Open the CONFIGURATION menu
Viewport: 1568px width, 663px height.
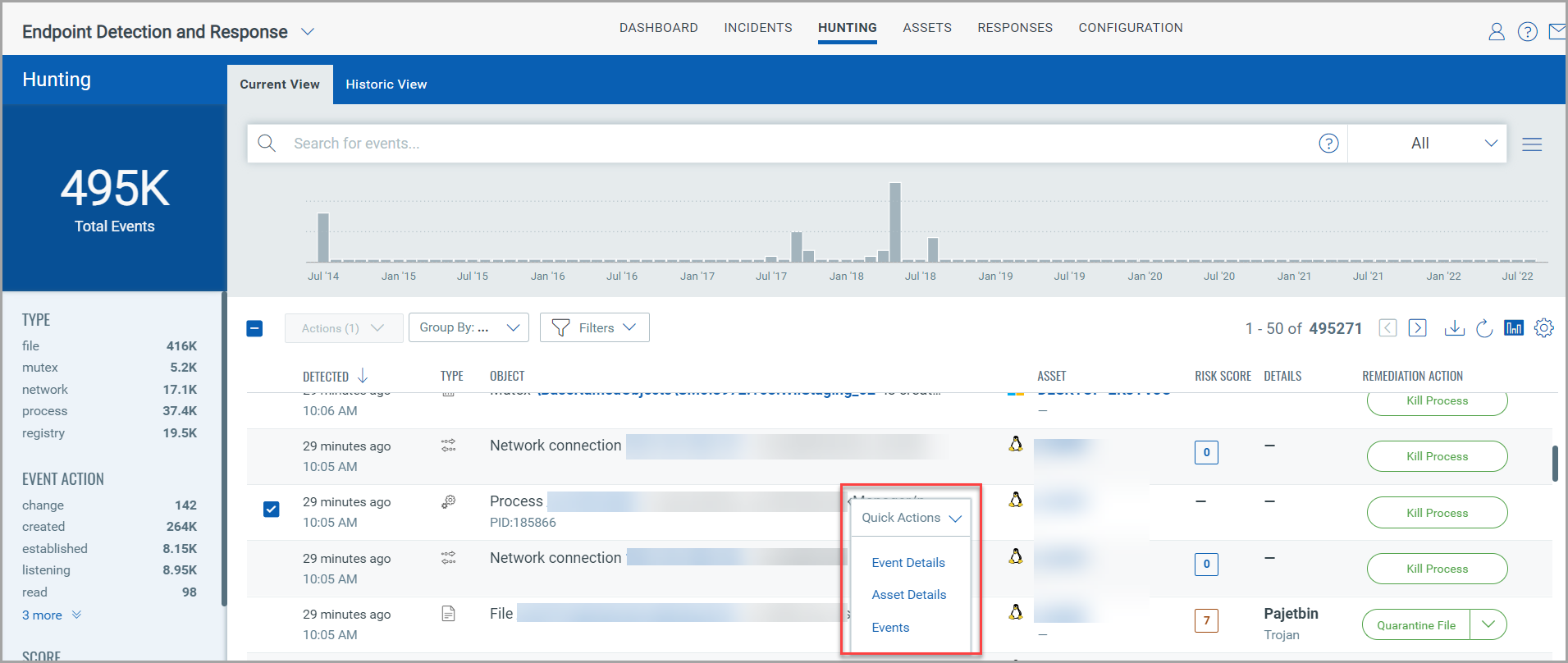point(1131,28)
